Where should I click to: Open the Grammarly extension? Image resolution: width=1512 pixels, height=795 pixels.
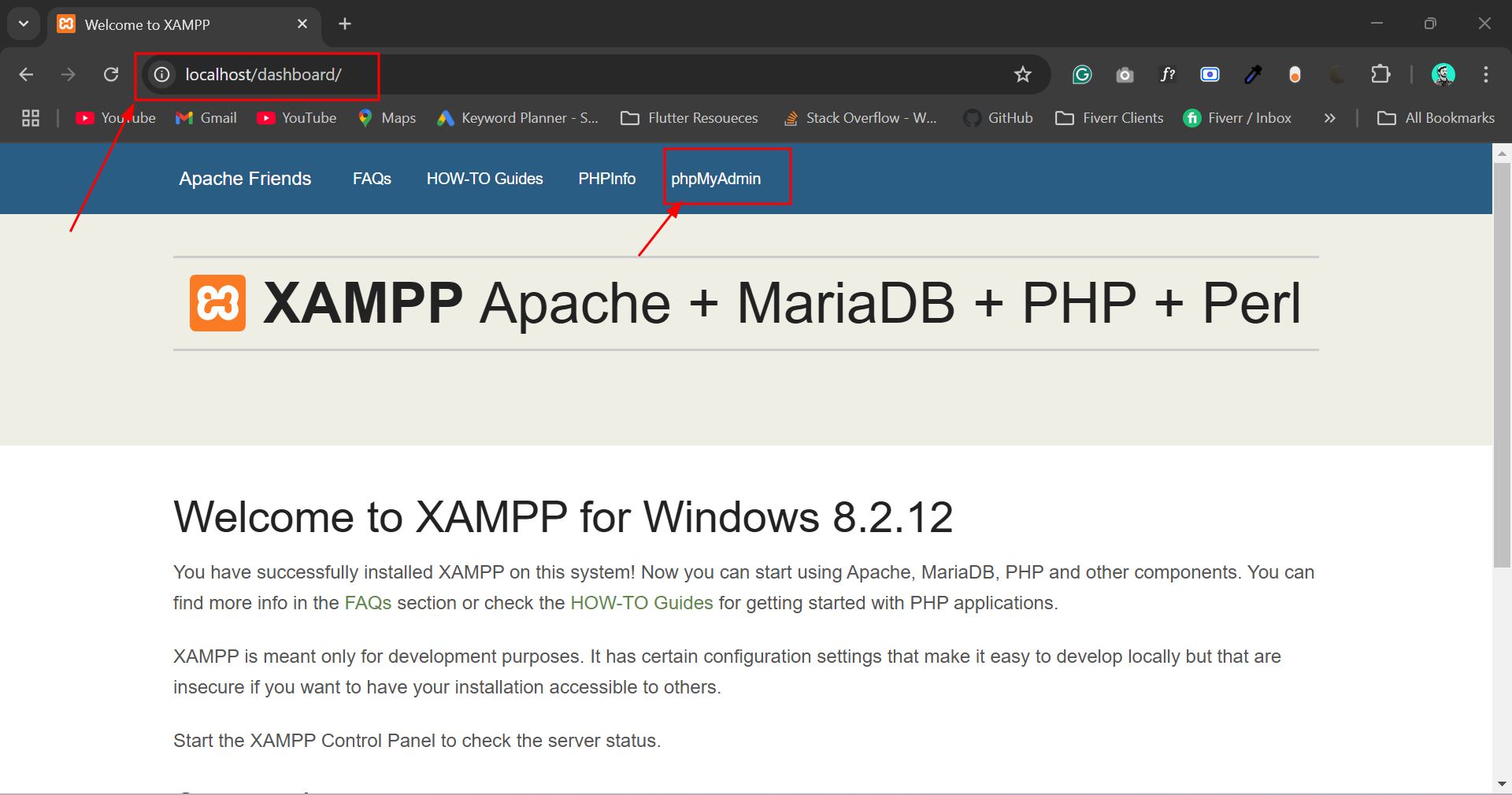coord(1081,75)
